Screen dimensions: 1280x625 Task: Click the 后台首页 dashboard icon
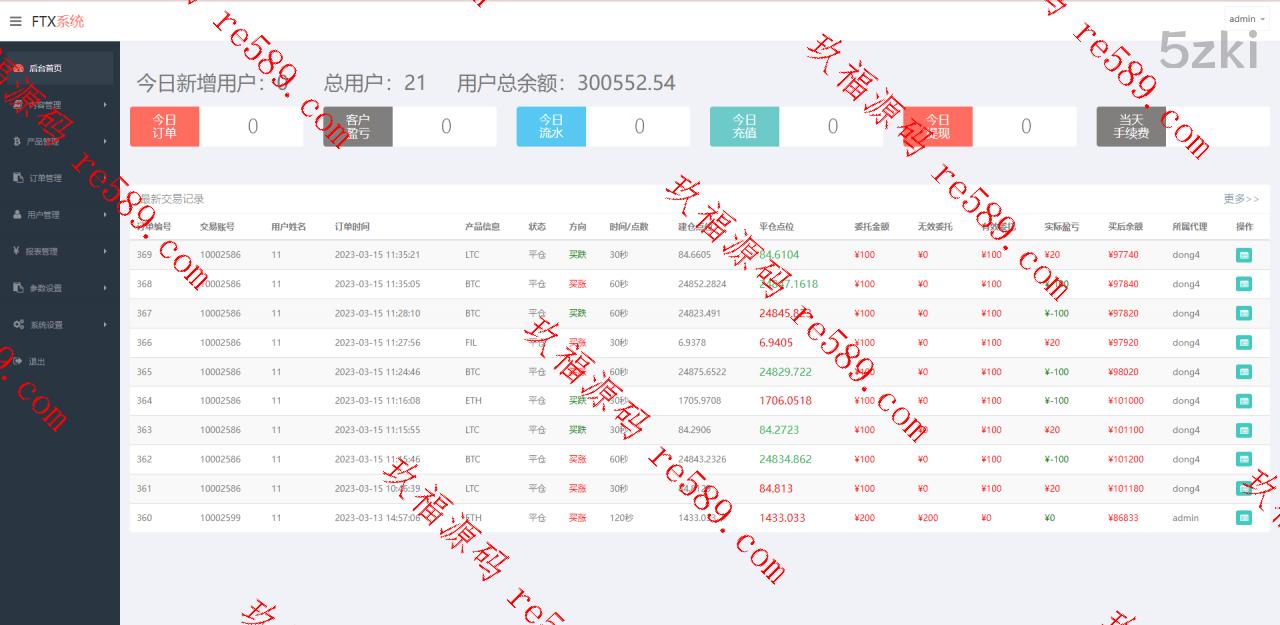coord(18,68)
